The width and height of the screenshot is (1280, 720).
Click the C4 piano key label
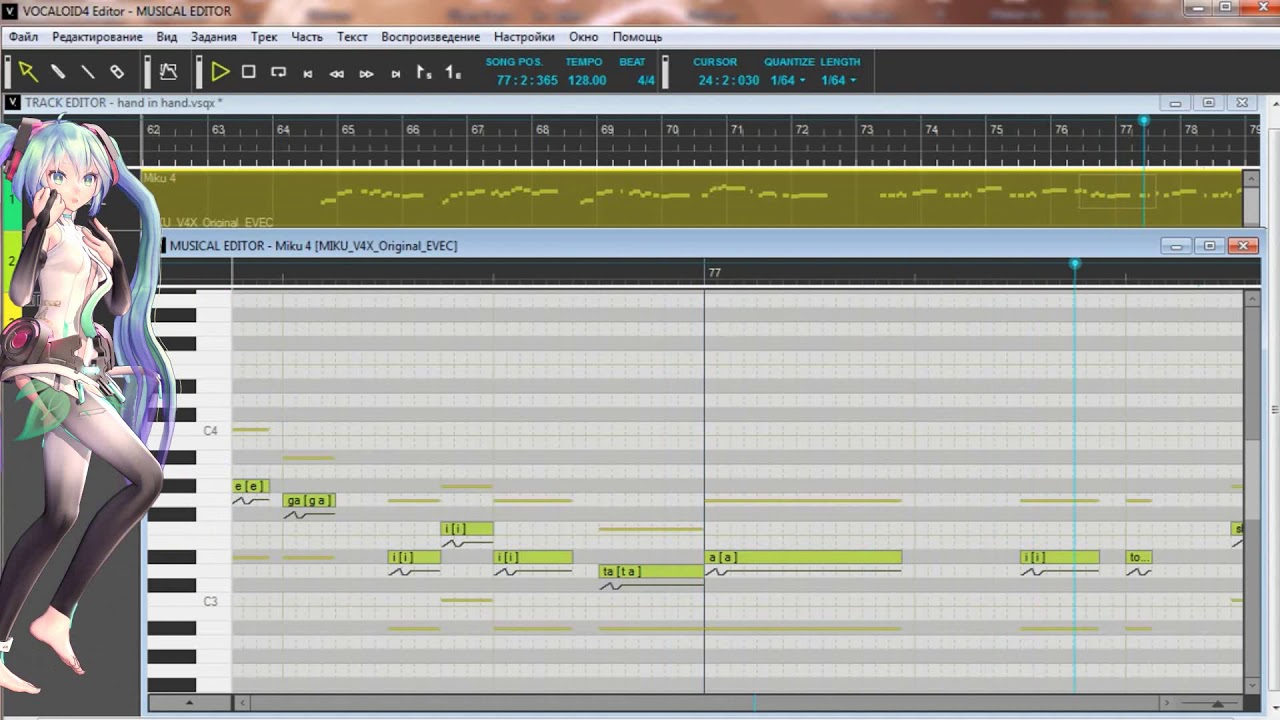coord(210,431)
